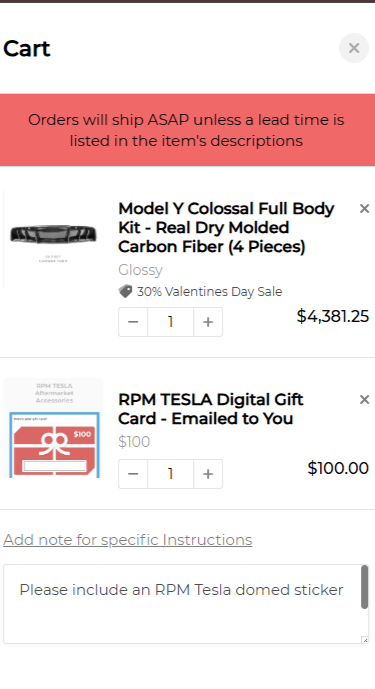Open the gift card product thumbnail
This screenshot has height=689, width=375.
pyautogui.click(x=53, y=428)
